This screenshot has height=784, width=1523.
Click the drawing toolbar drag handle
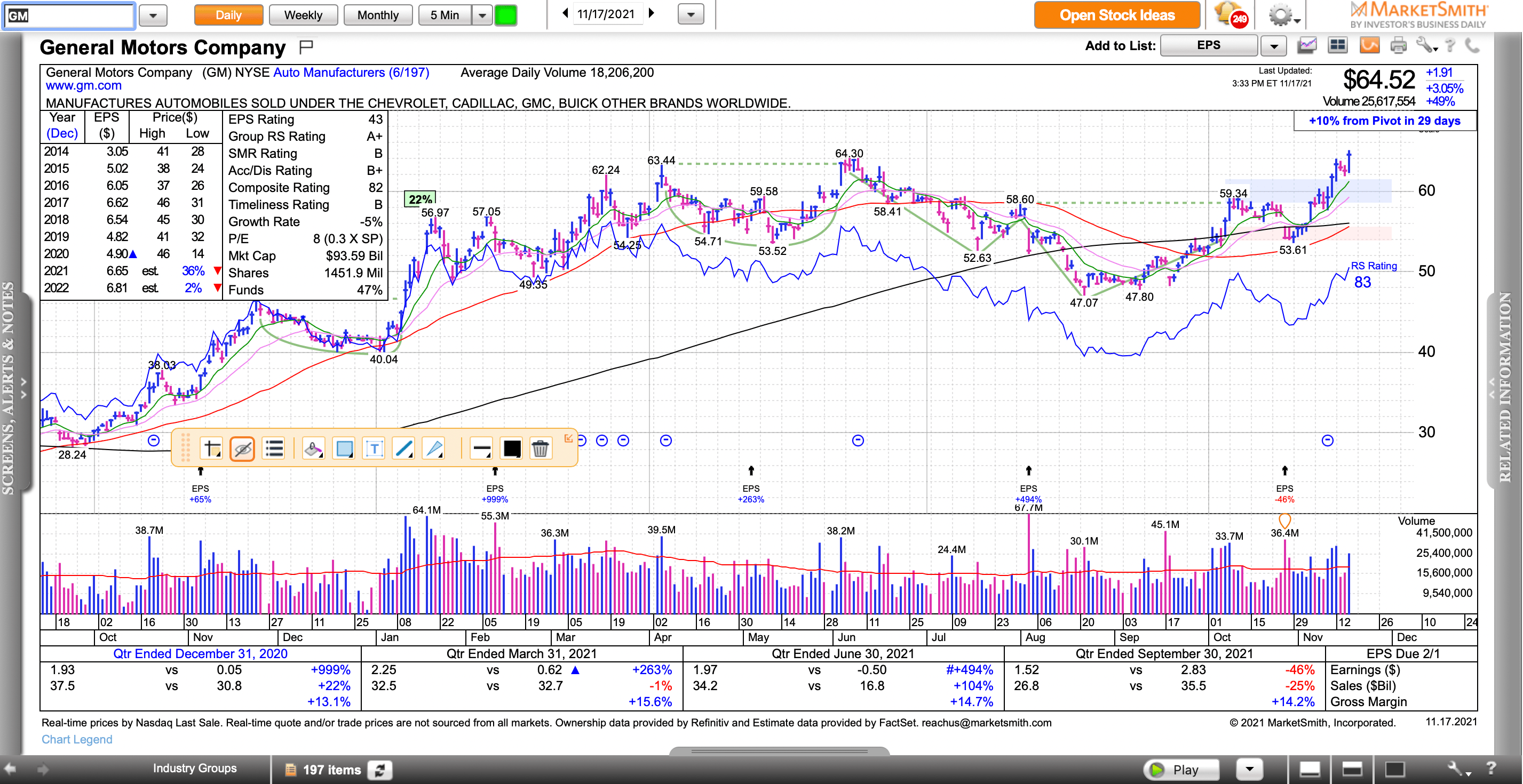coord(185,447)
